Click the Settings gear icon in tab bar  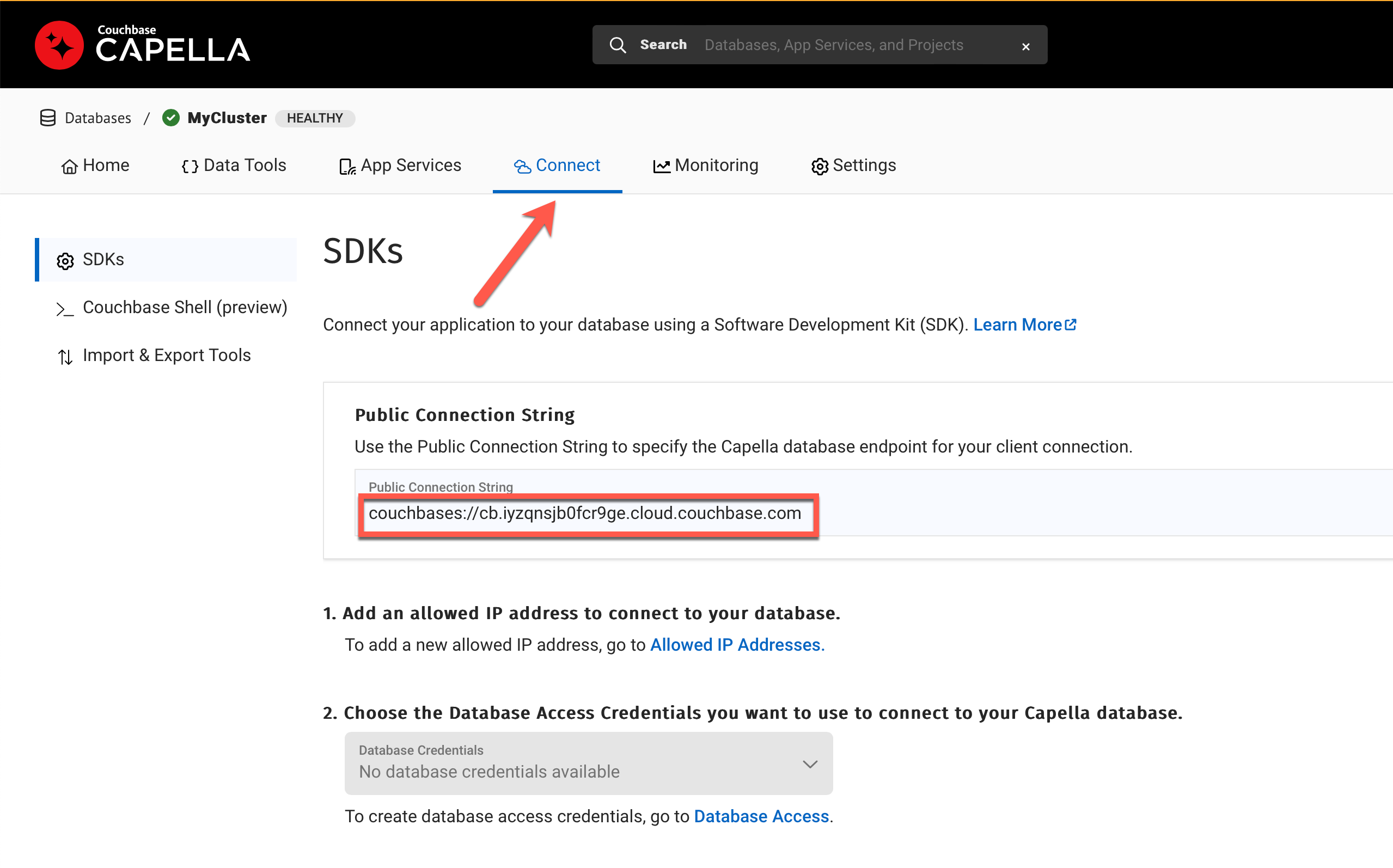tap(820, 167)
